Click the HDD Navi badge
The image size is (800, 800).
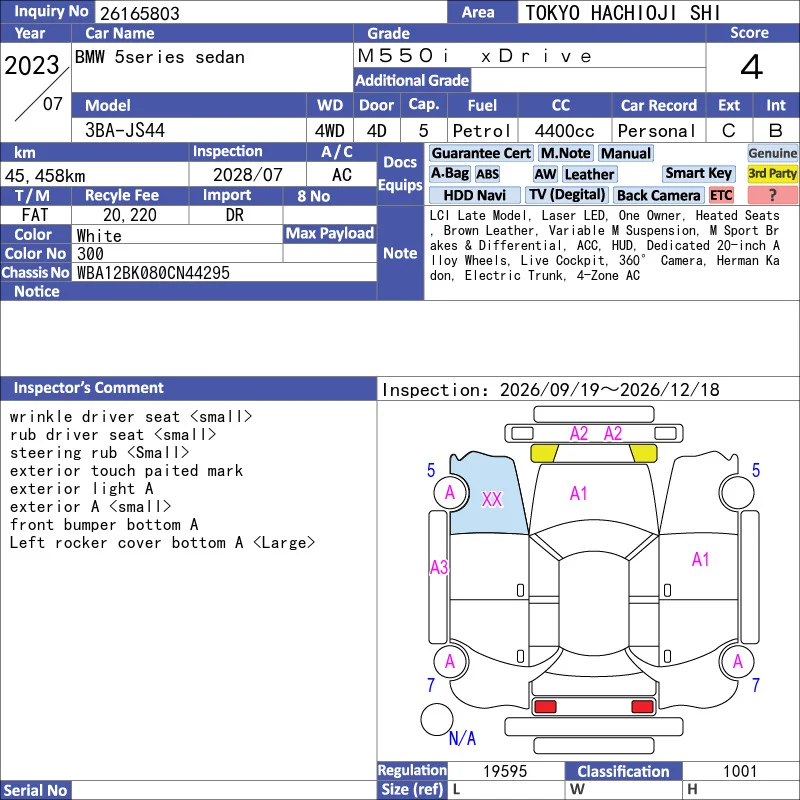click(474, 195)
